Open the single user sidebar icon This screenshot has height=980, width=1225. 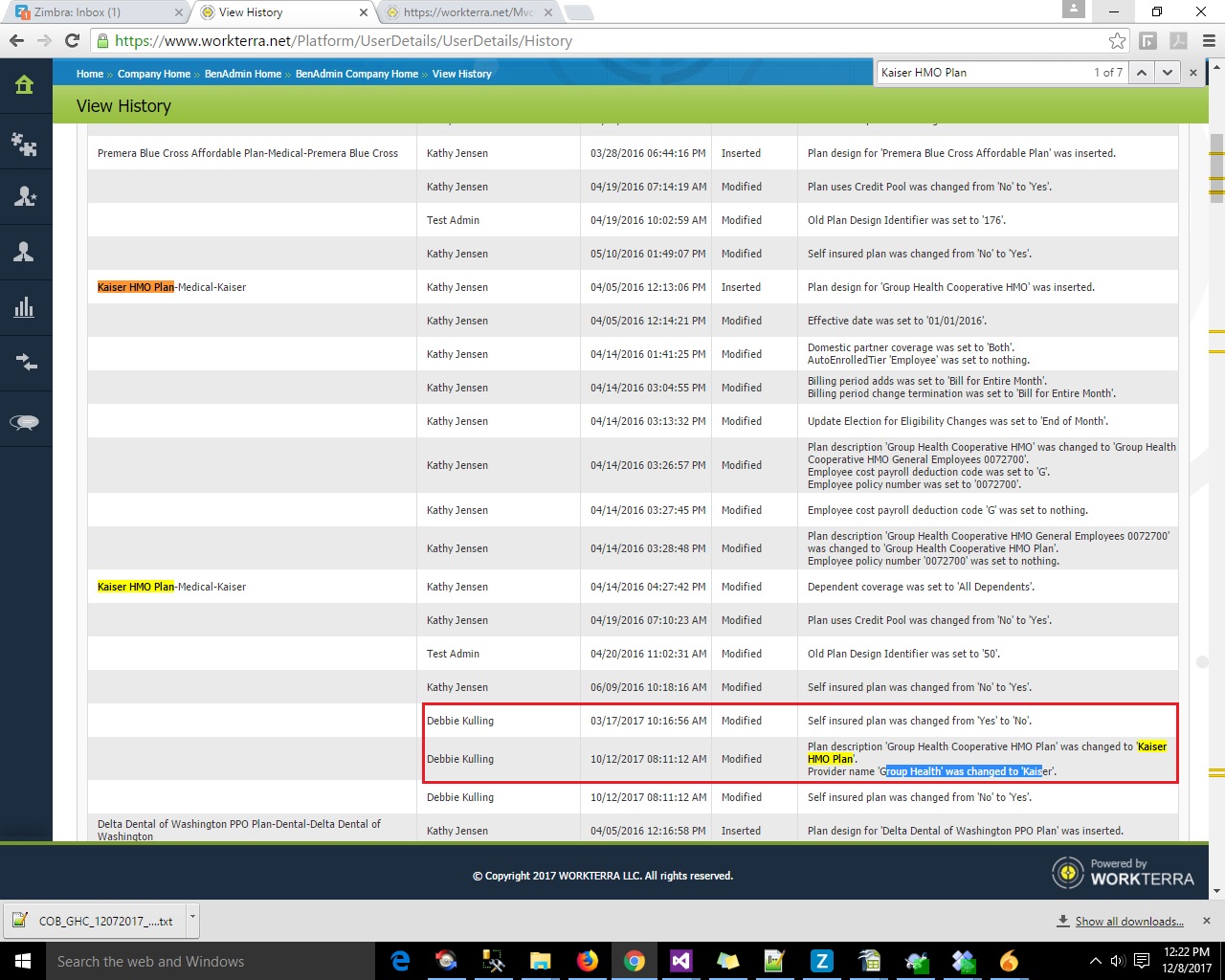(25, 252)
